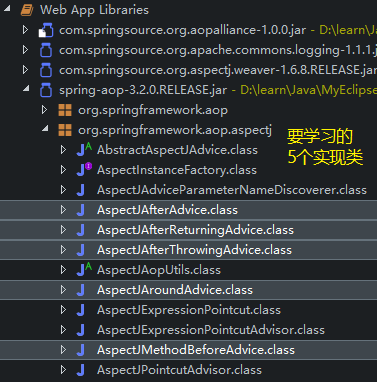Screen dimensions: 377x382
Task: Select AspectJMethodBeforeAdvice.class
Action: tap(196, 350)
